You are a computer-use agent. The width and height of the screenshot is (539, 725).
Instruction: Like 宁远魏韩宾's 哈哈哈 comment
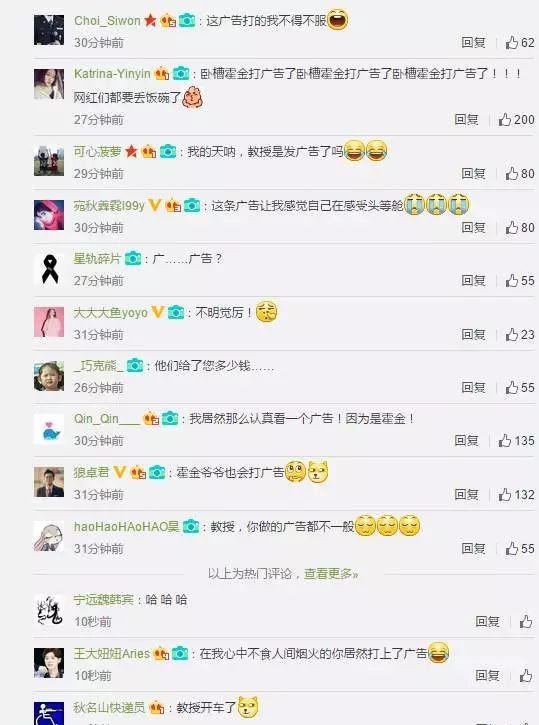[x=526, y=621]
